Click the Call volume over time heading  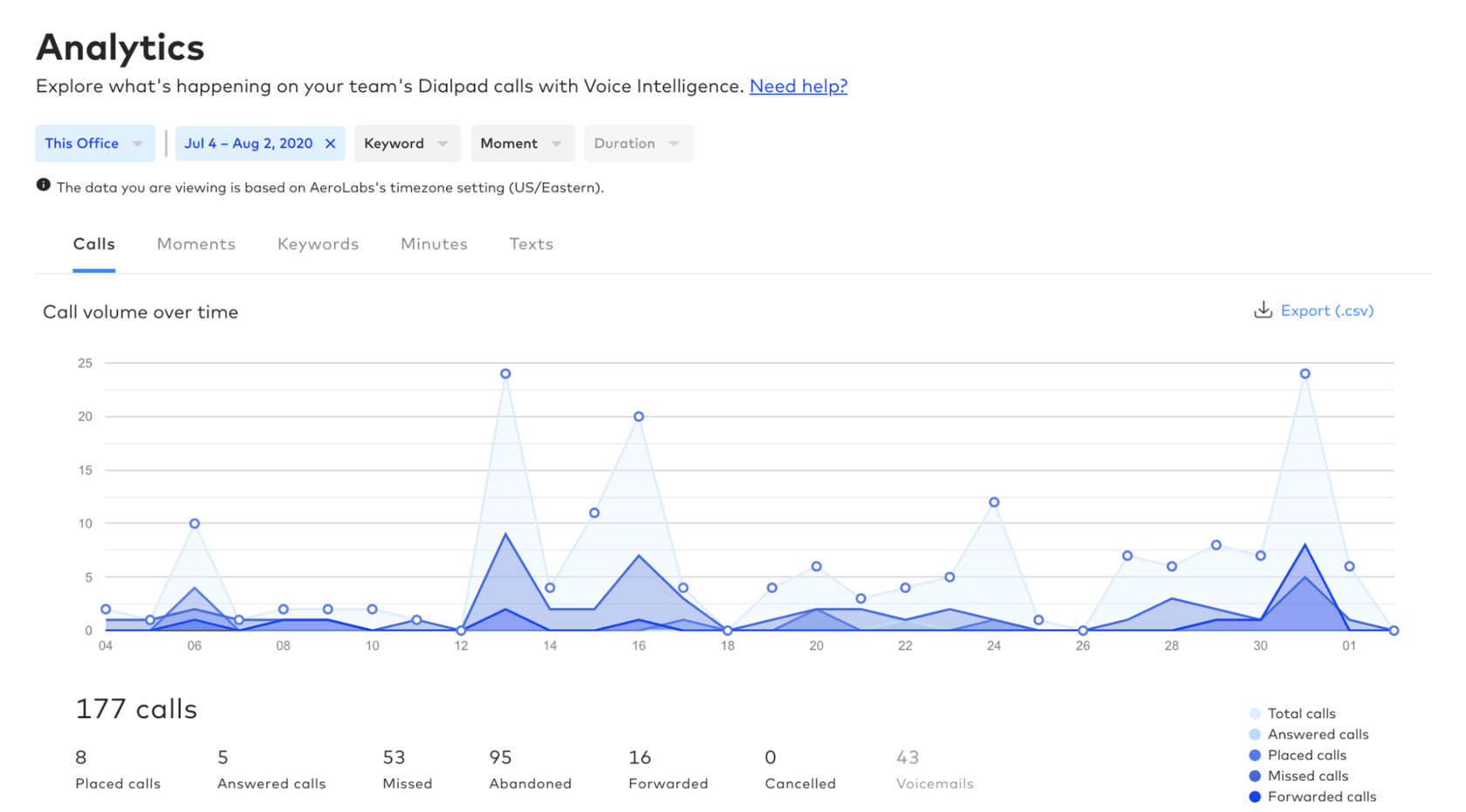click(x=140, y=312)
